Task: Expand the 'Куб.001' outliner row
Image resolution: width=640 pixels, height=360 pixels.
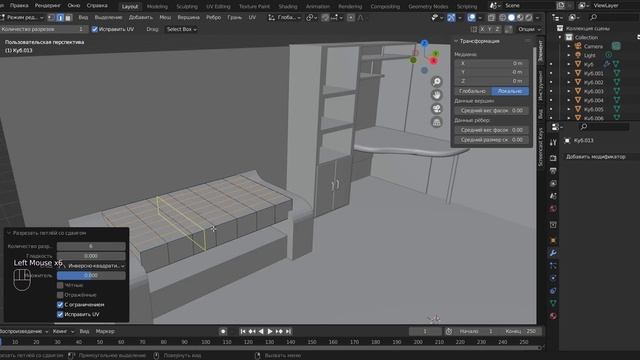Action: [x=569, y=73]
